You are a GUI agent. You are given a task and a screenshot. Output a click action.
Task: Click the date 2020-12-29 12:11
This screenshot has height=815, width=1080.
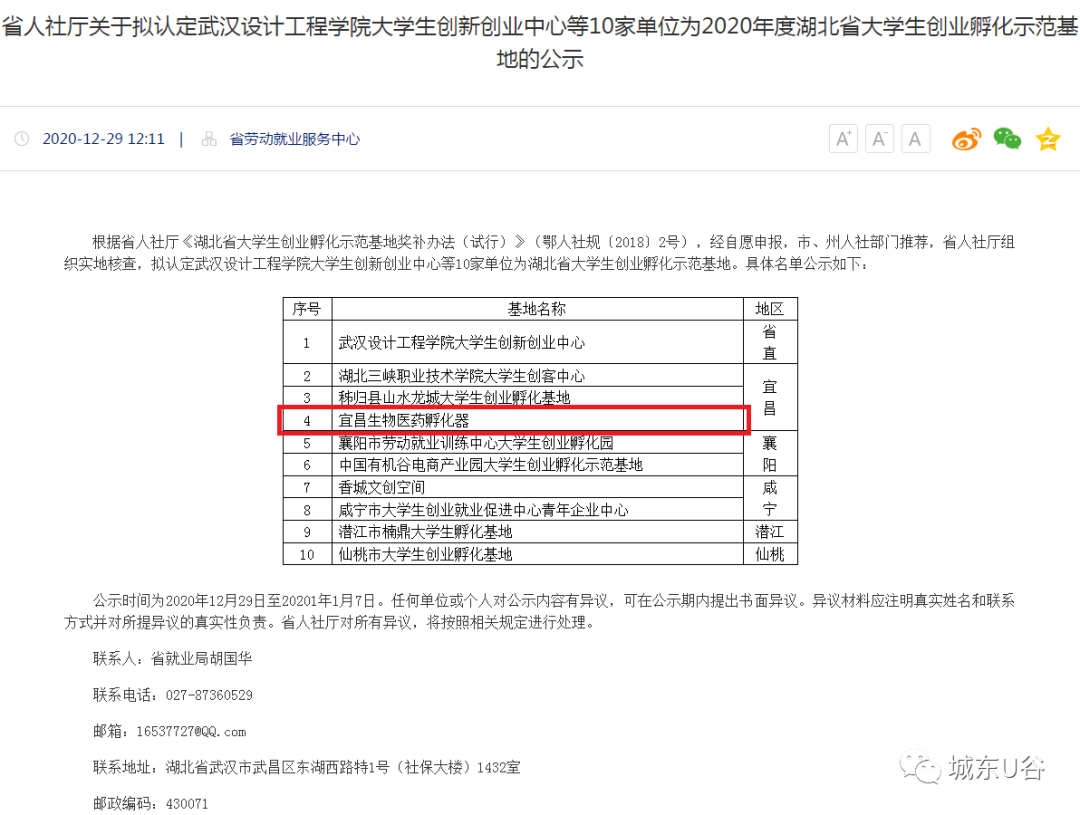coord(104,139)
